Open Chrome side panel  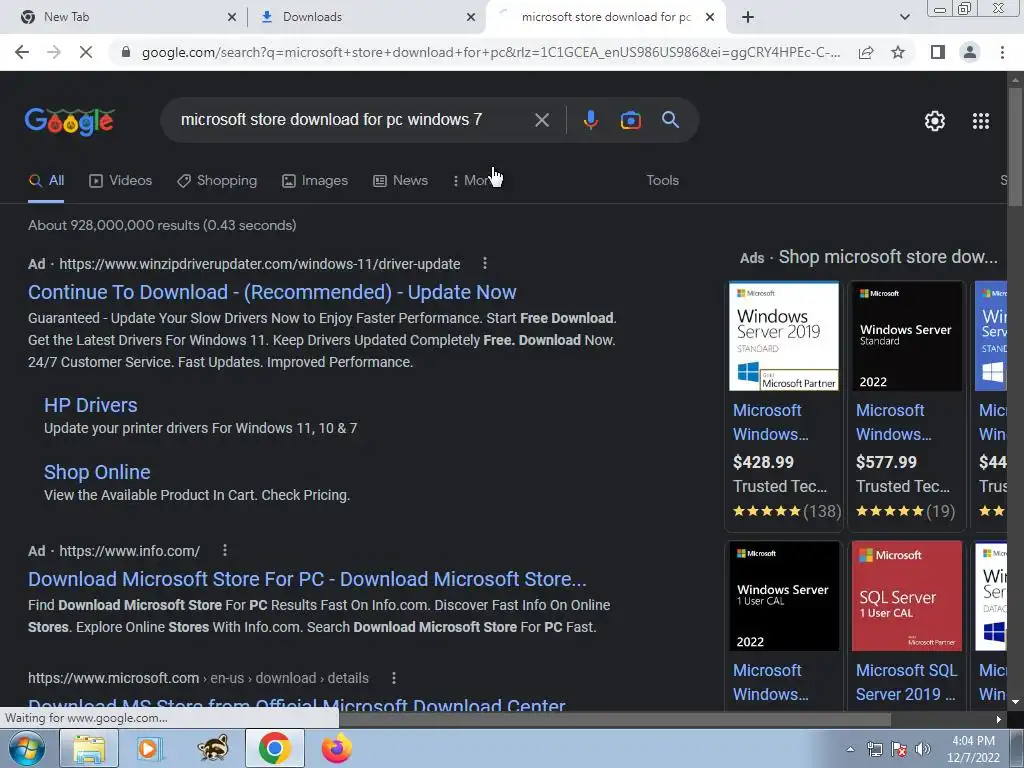pyautogui.click(x=938, y=52)
